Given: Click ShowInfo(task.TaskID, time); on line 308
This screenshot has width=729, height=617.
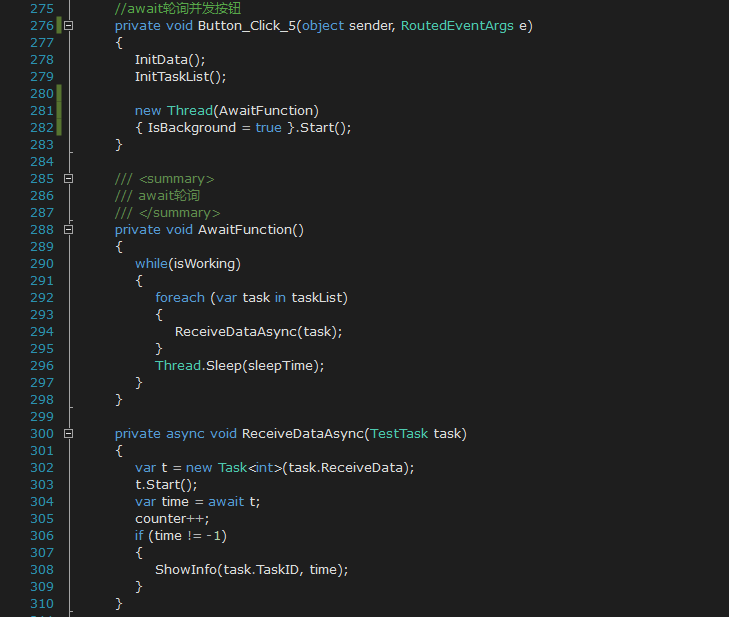Looking at the screenshot, I should point(252,570).
